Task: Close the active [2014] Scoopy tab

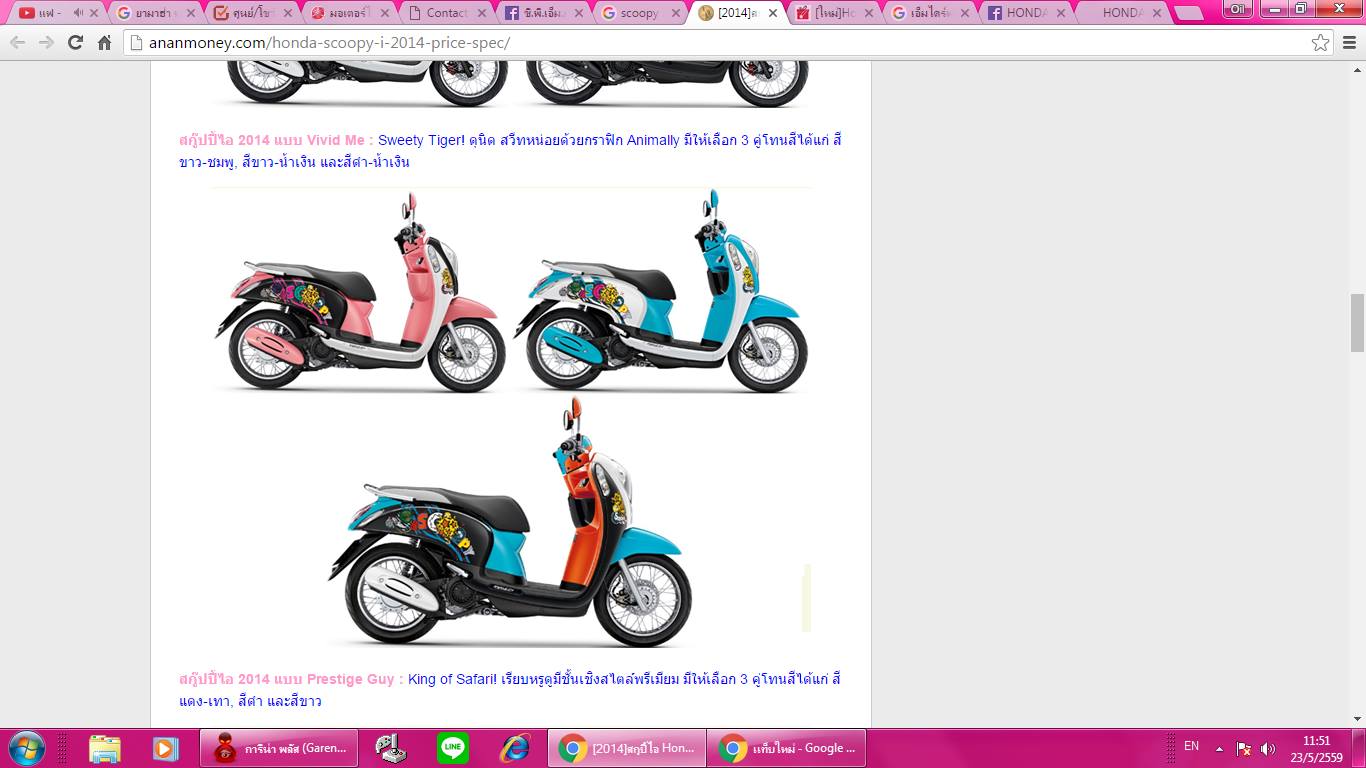Action: click(771, 13)
